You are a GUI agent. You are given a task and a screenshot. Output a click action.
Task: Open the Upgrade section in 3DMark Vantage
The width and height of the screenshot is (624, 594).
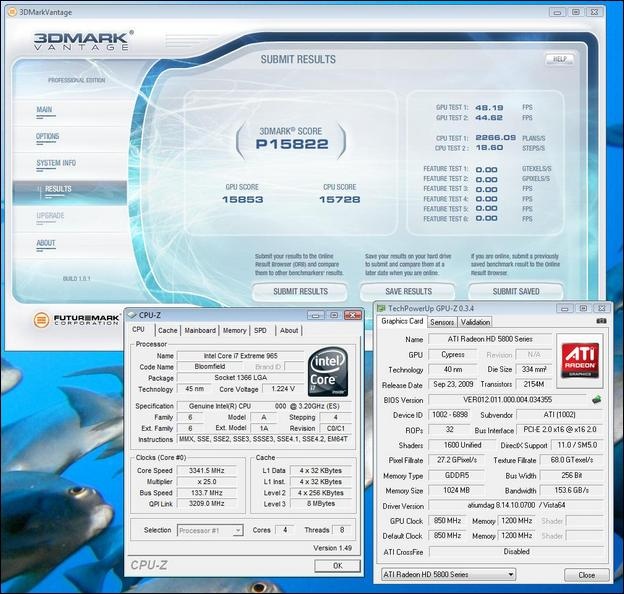(50, 216)
